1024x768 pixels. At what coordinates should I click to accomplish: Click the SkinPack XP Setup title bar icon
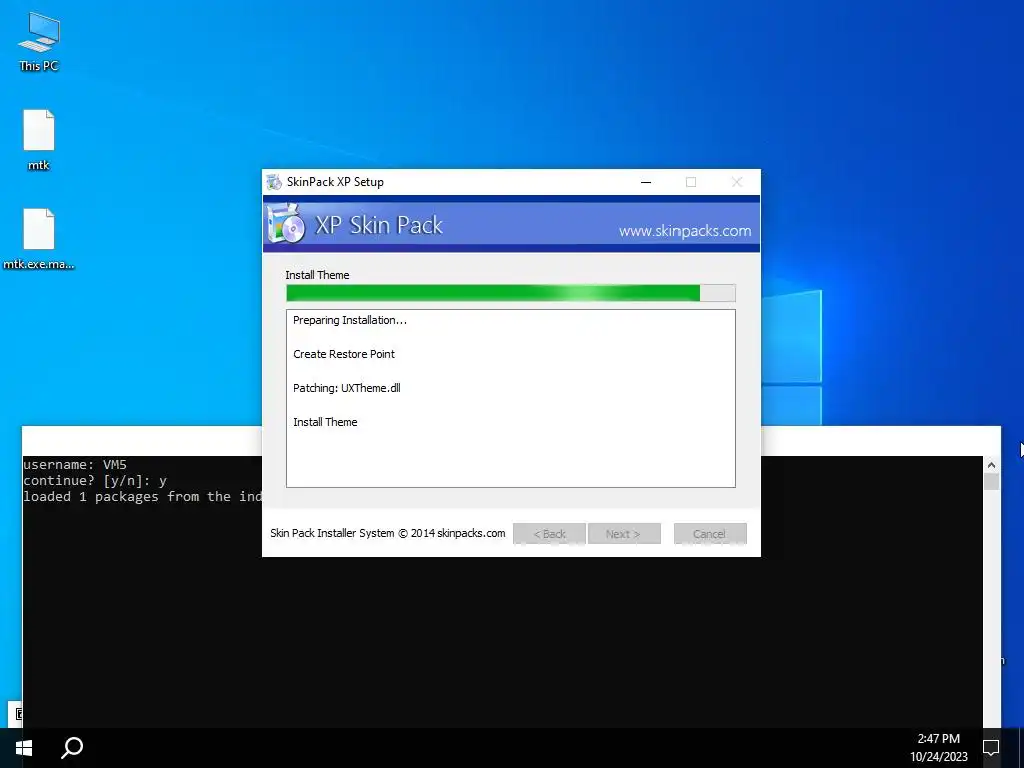pos(274,182)
